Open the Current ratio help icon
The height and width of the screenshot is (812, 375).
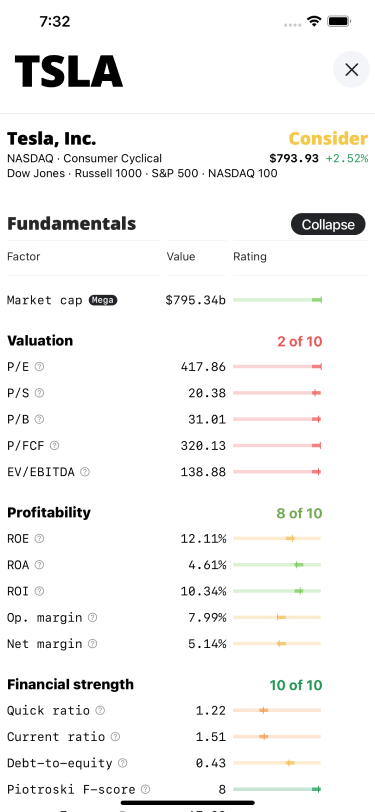click(116, 736)
